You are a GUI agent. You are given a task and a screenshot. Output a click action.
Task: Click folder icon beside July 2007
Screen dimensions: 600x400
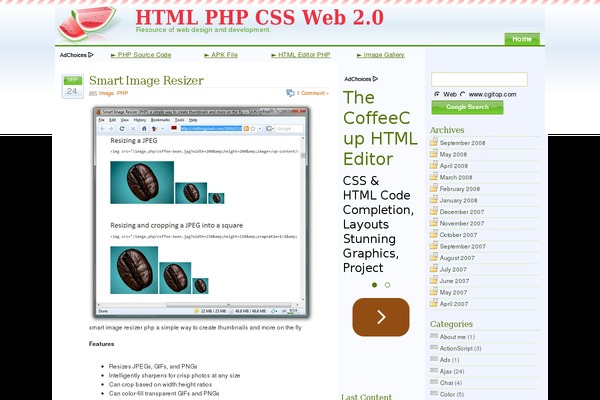(434, 268)
